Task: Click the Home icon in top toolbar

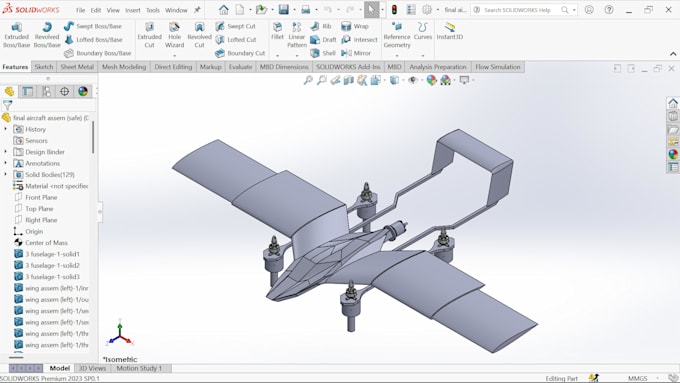Action: [x=223, y=10]
